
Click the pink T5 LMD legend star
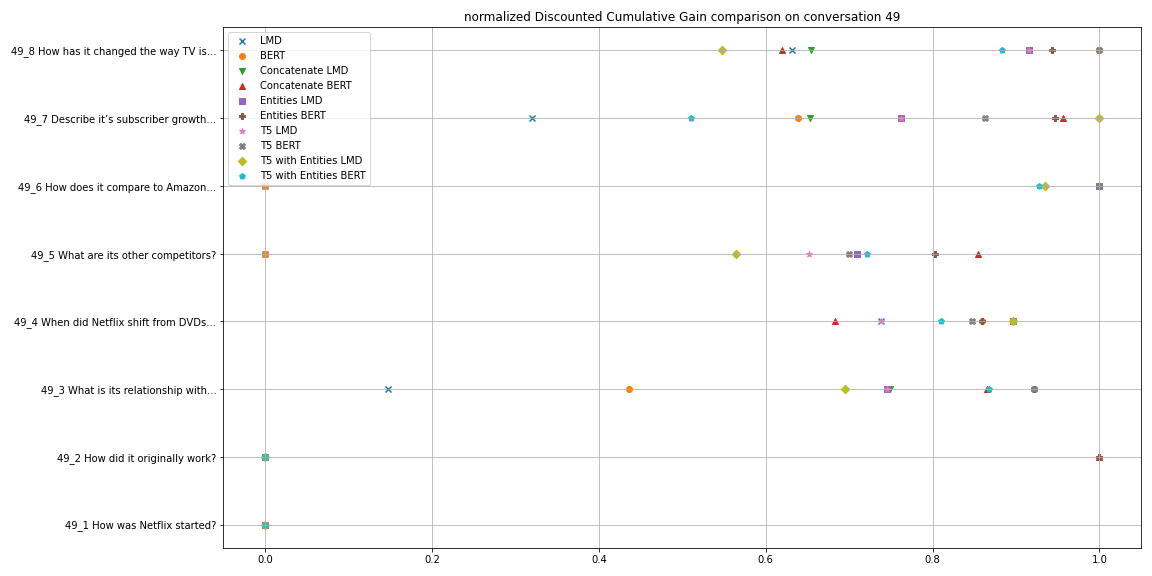coord(242,131)
